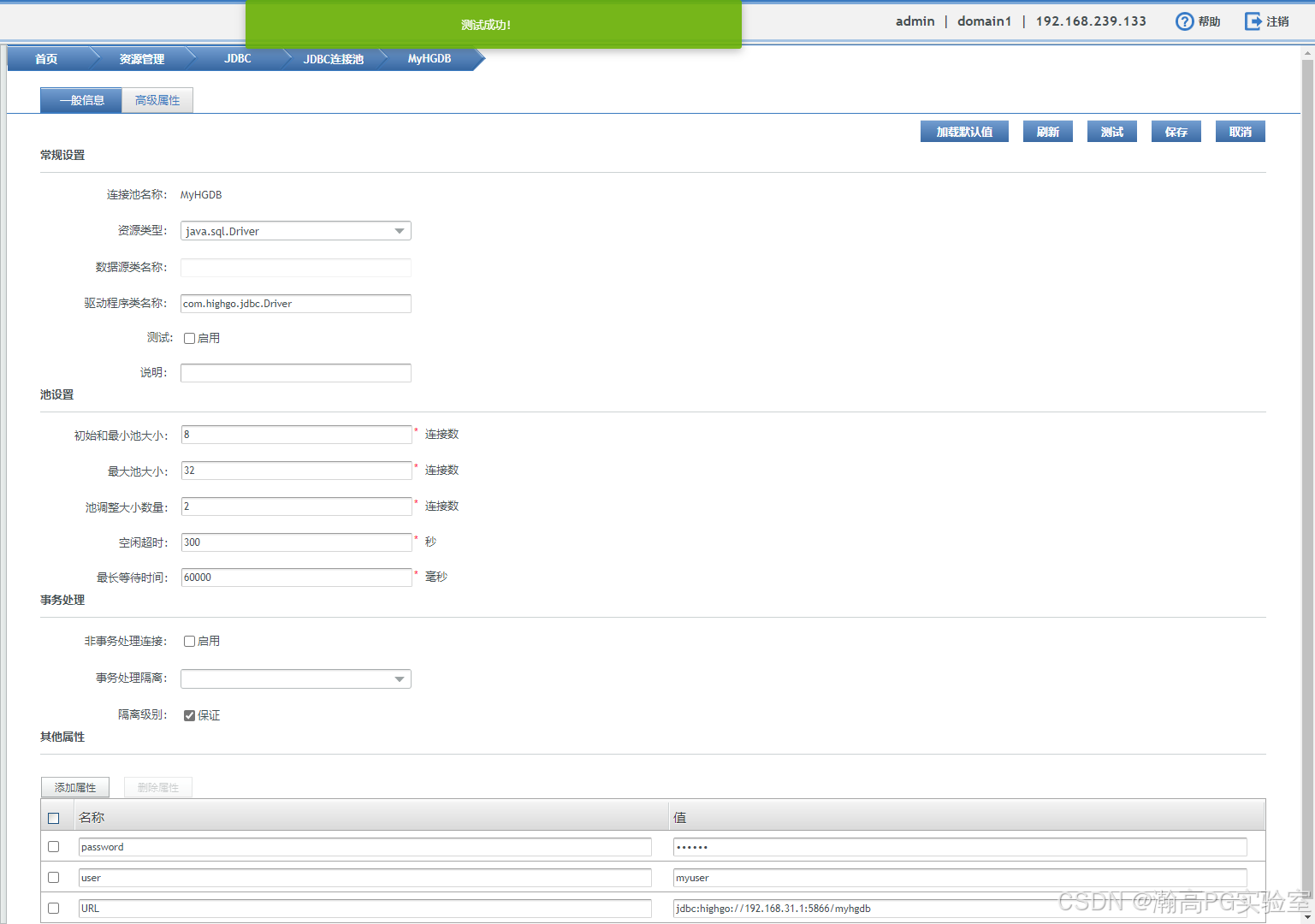Click the 驱动程序类名称 input field
The height and width of the screenshot is (924, 1315).
coord(296,304)
